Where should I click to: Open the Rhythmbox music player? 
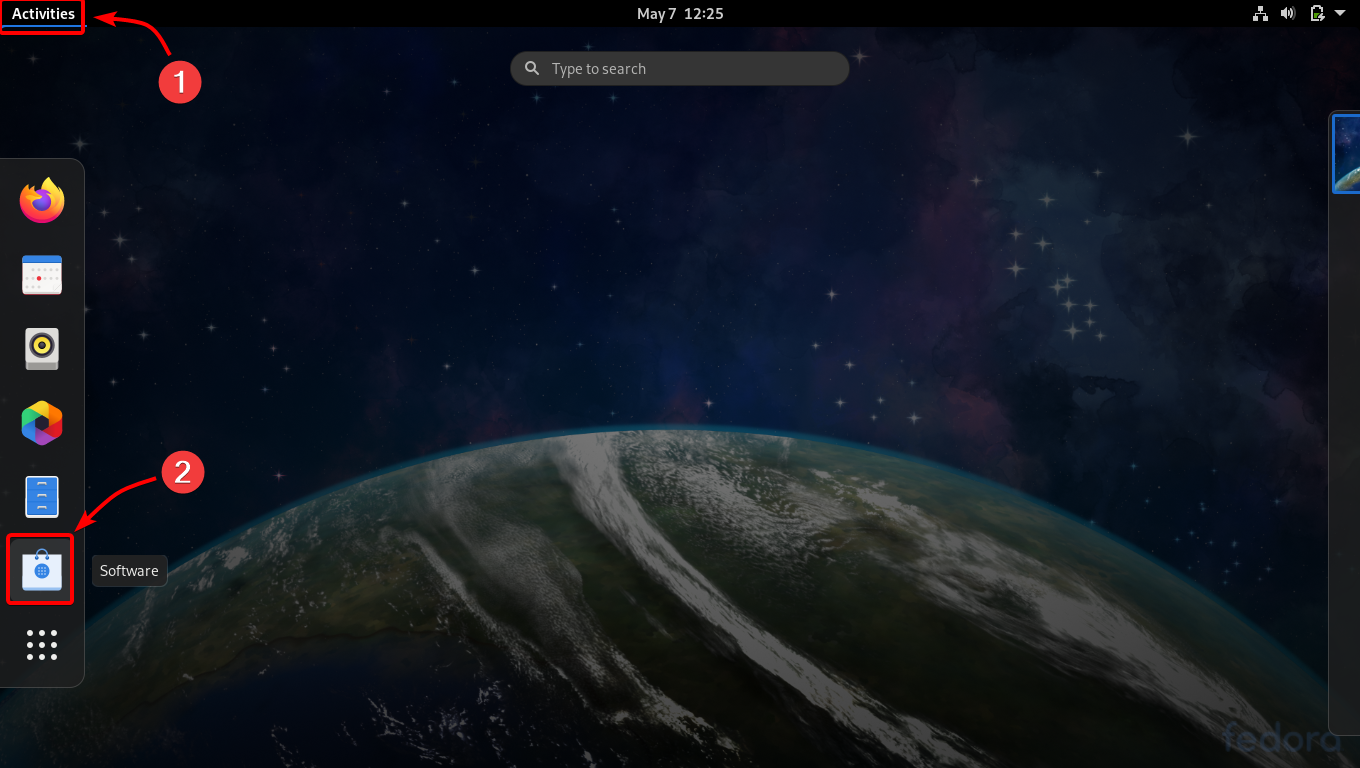[41, 348]
